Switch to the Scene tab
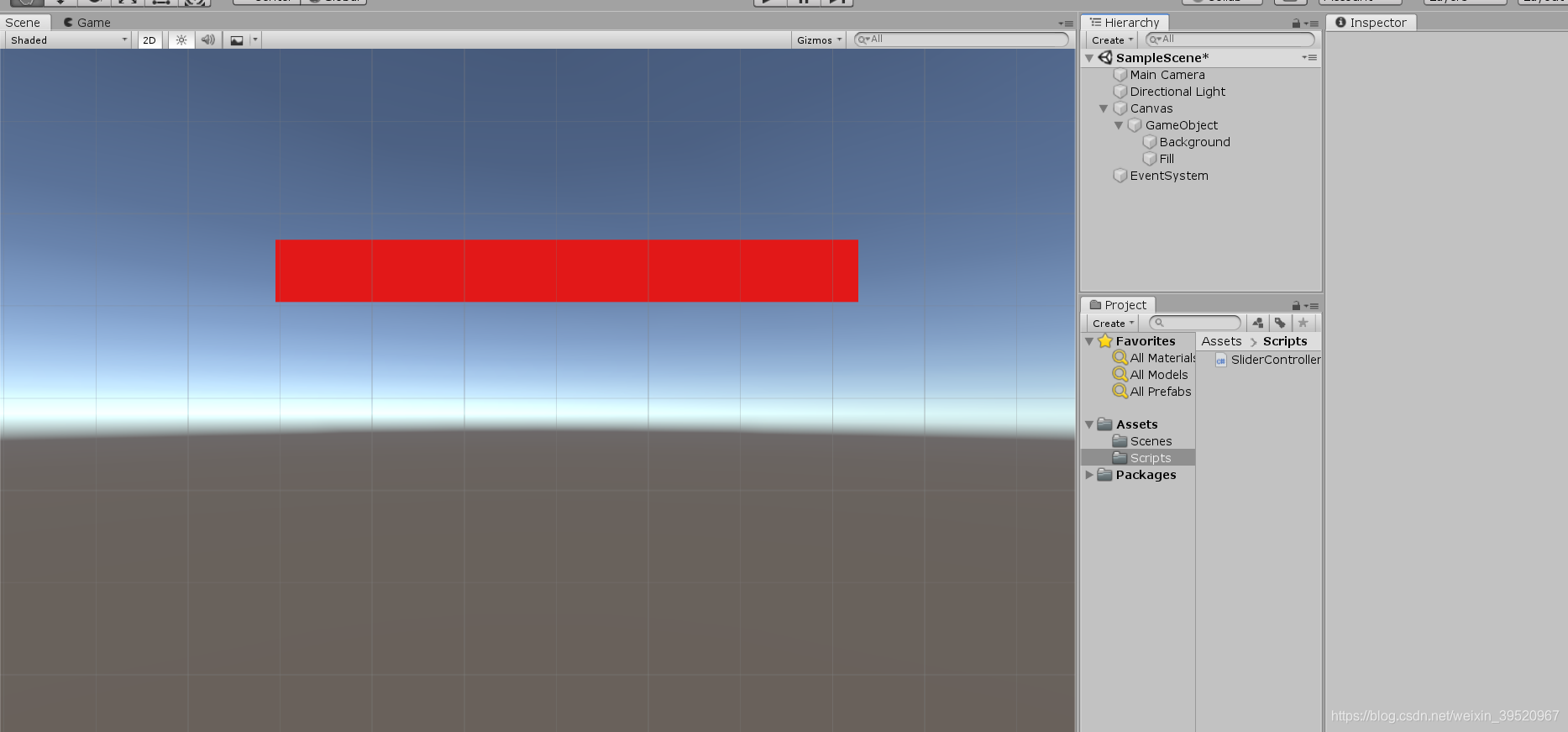Viewport: 1568px width, 732px height. 23,23
